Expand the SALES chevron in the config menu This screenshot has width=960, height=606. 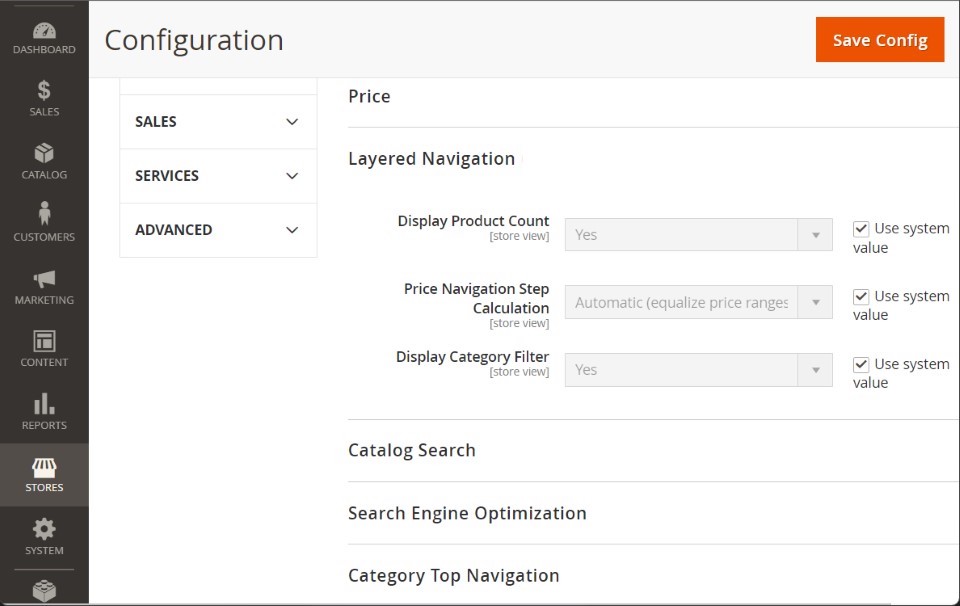click(x=292, y=122)
